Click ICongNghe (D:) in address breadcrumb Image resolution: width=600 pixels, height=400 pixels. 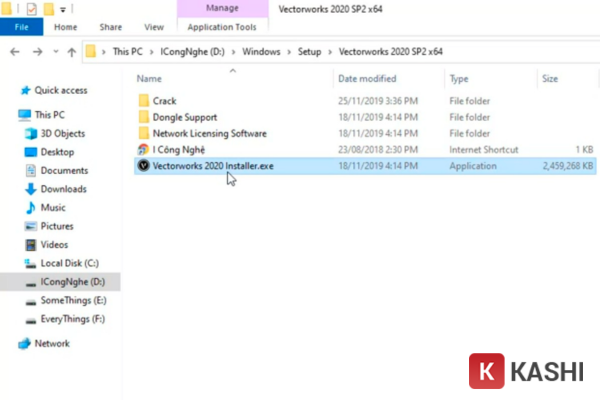click(x=192, y=52)
